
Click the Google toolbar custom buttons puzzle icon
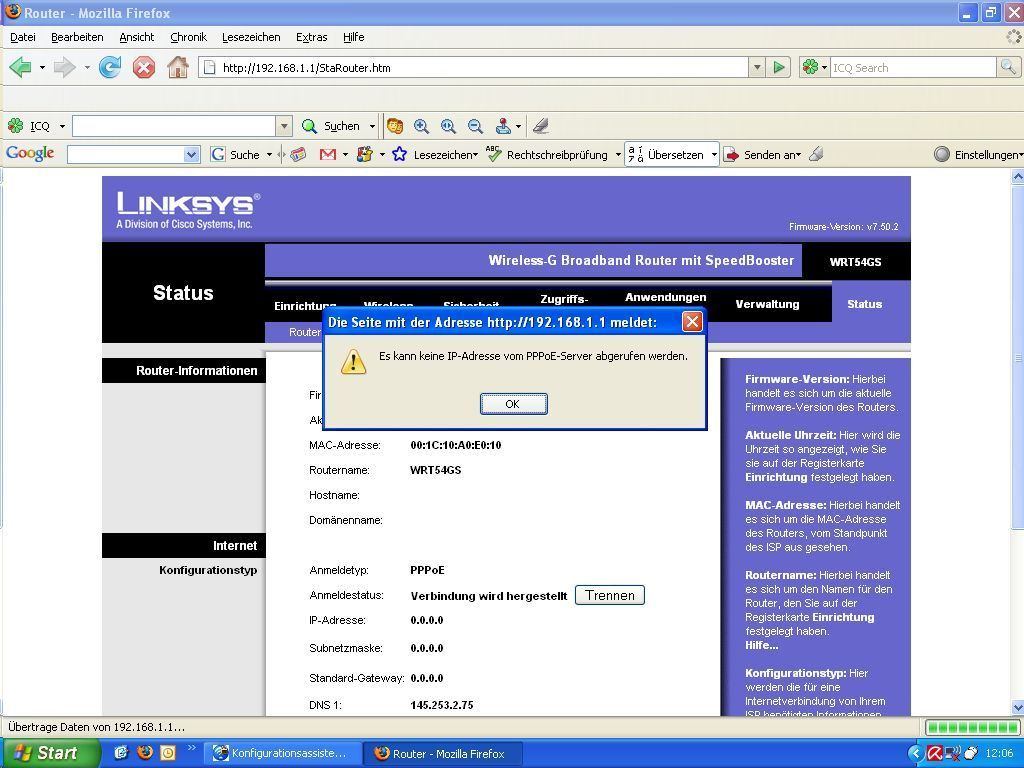(x=365, y=154)
